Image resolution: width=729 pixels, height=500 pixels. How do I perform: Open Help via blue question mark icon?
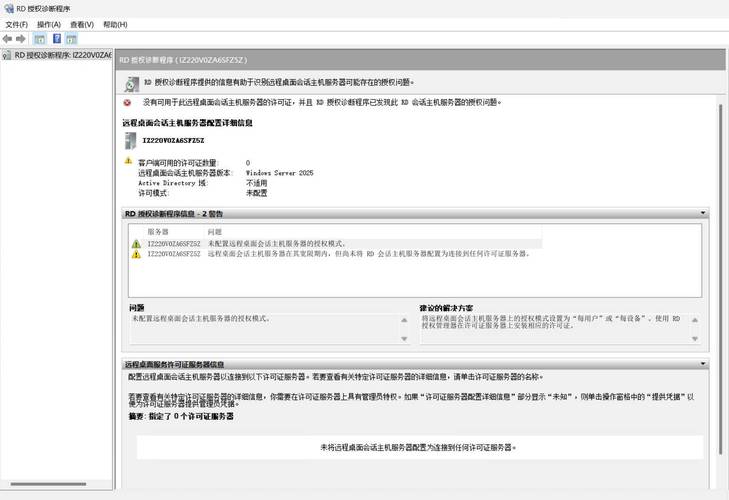point(57,38)
